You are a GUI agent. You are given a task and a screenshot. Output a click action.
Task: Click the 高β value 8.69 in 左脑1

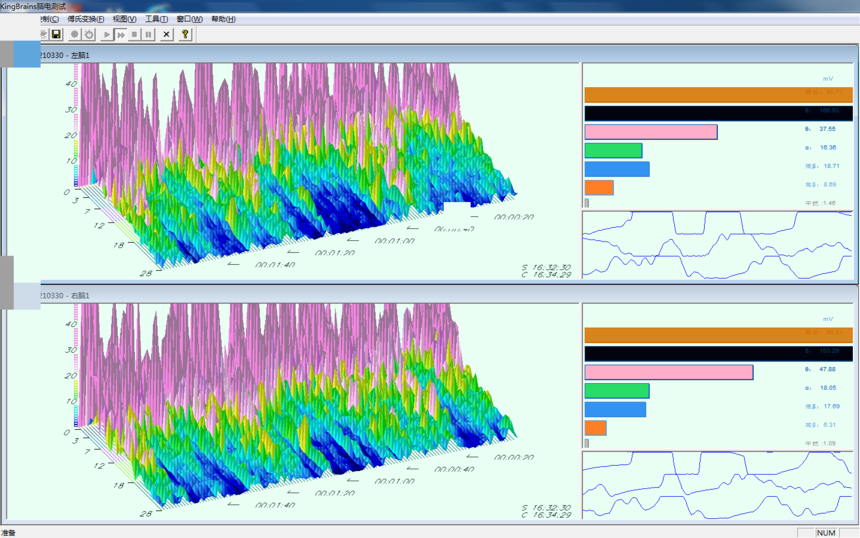tap(830, 185)
